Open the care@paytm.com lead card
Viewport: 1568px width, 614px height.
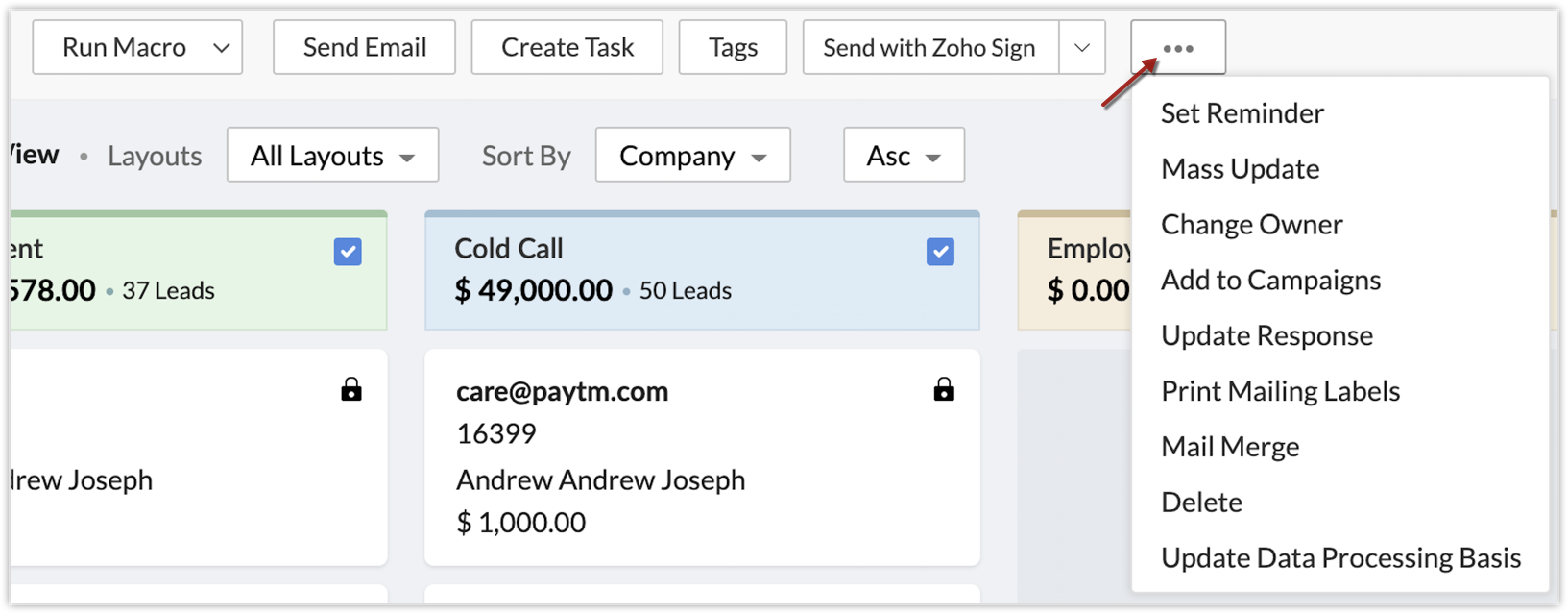point(702,457)
